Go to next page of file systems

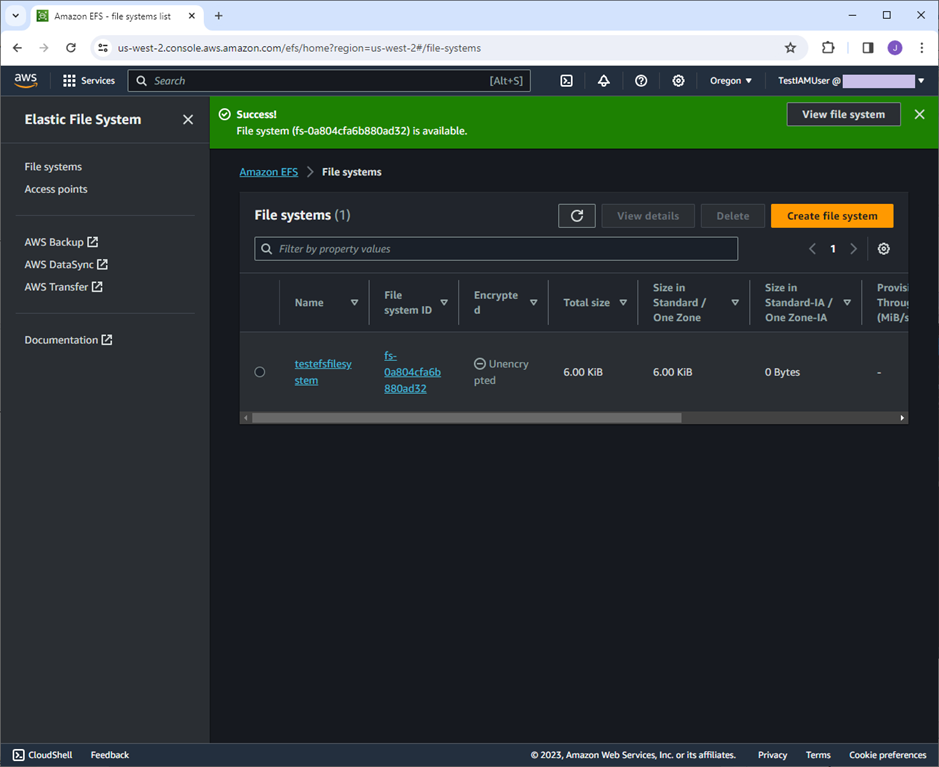tap(853, 249)
